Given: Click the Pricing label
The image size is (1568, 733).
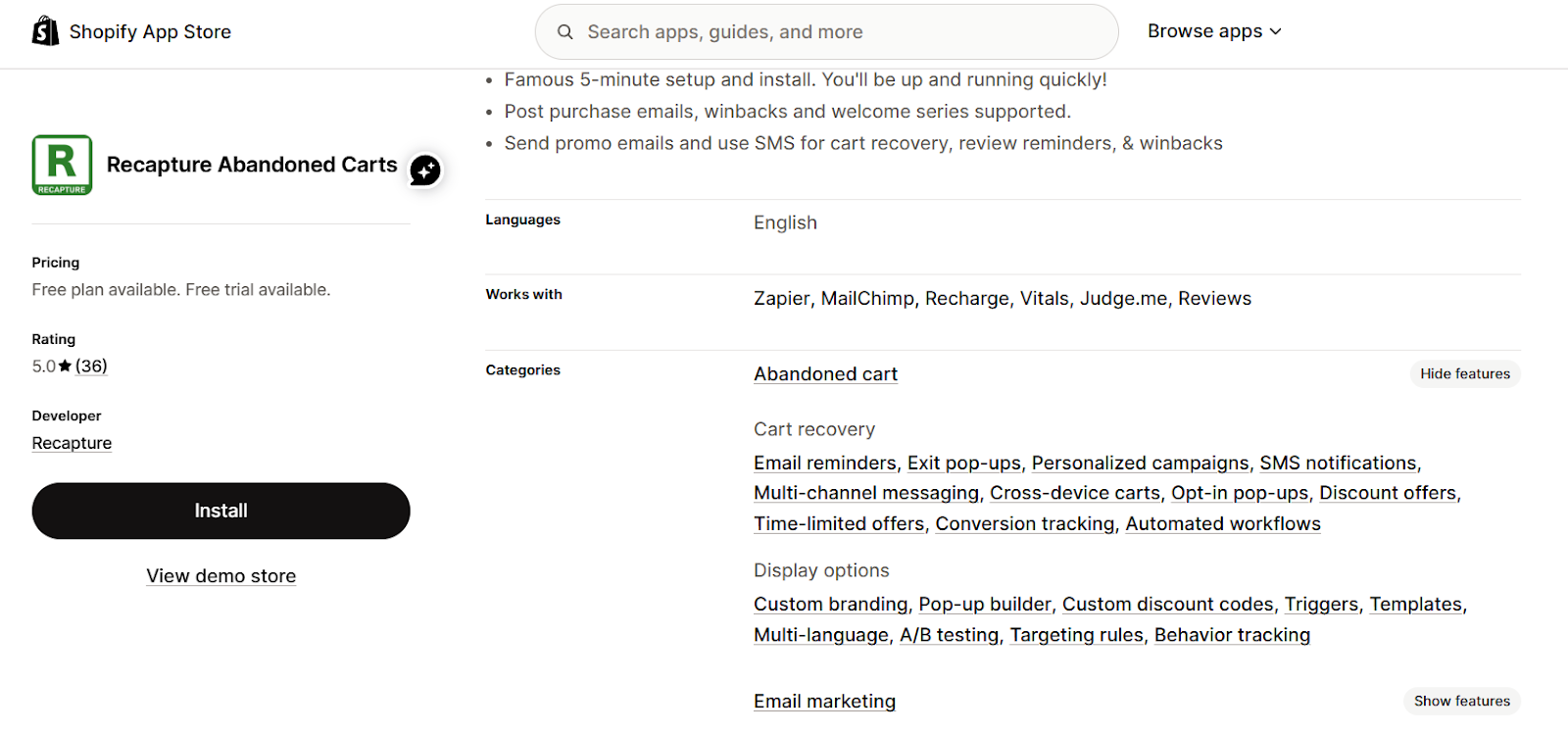Looking at the screenshot, I should coord(56,263).
